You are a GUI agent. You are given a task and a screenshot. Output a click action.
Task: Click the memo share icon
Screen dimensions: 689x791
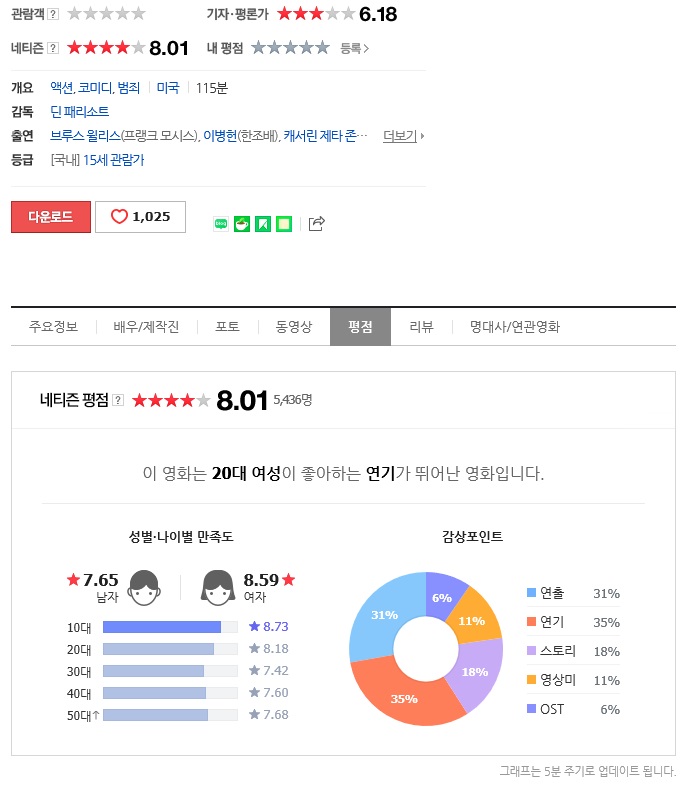(284, 223)
